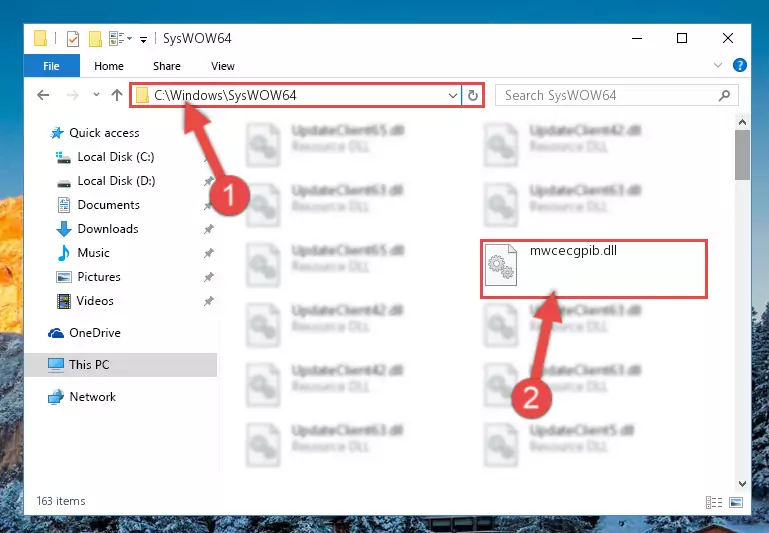The width and height of the screenshot is (769, 533).
Task: Open Music in the sidebar
Action: (x=93, y=253)
